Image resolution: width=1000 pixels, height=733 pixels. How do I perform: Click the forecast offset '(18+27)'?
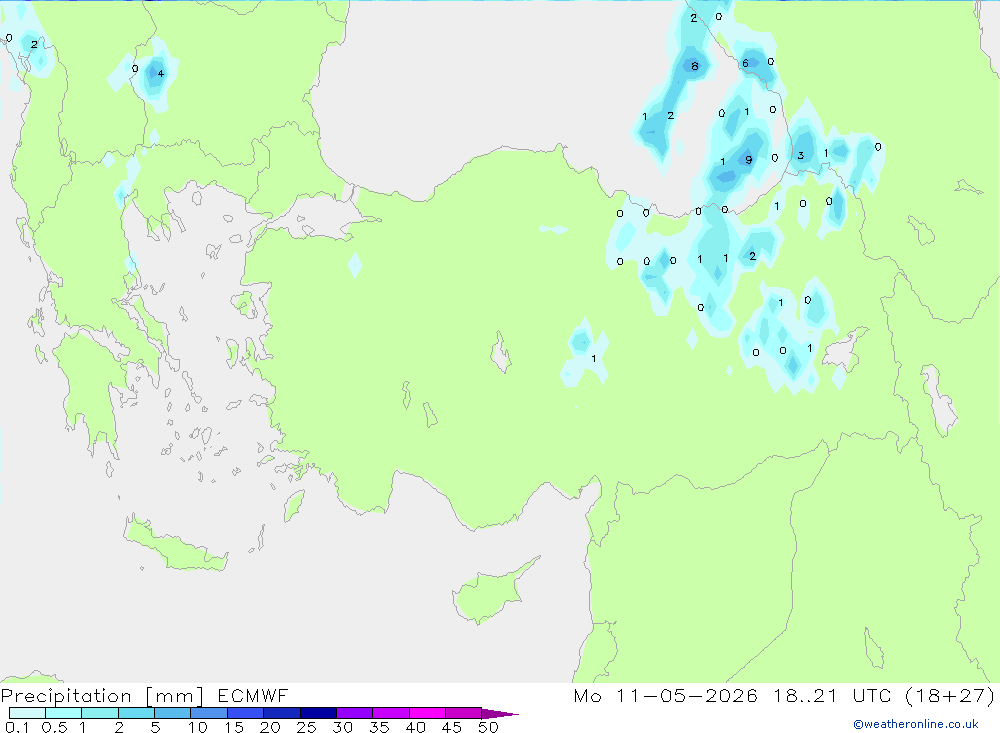[x=950, y=696]
